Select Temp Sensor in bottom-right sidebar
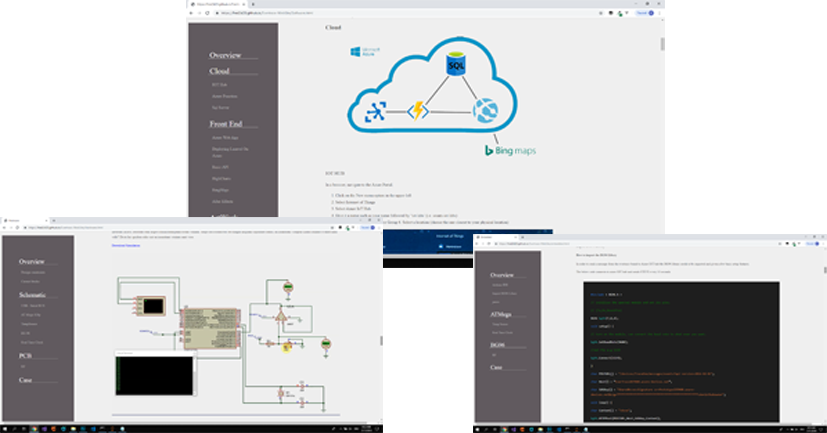 tap(500, 324)
